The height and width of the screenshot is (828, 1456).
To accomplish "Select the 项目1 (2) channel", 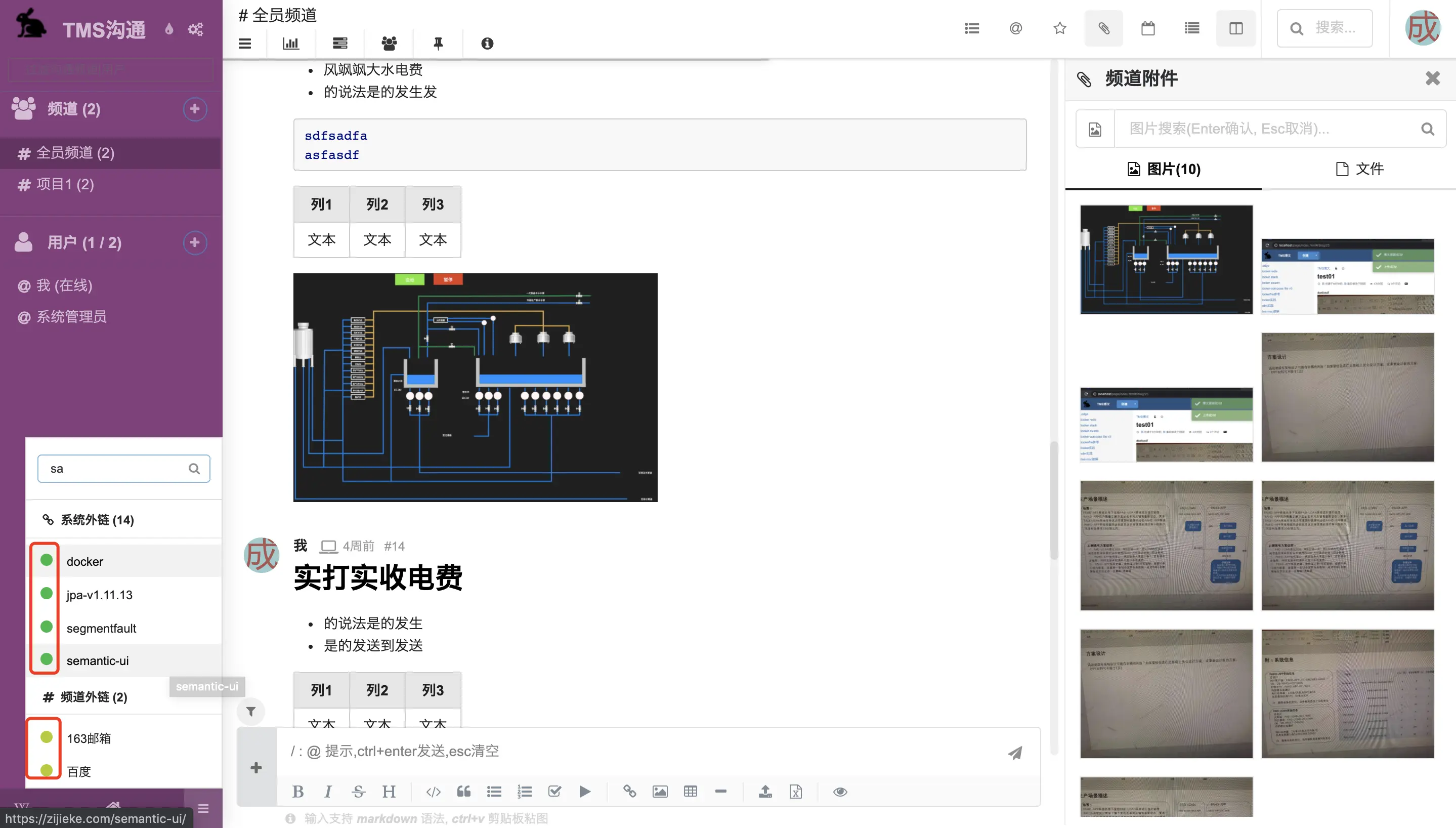I will click(x=111, y=184).
